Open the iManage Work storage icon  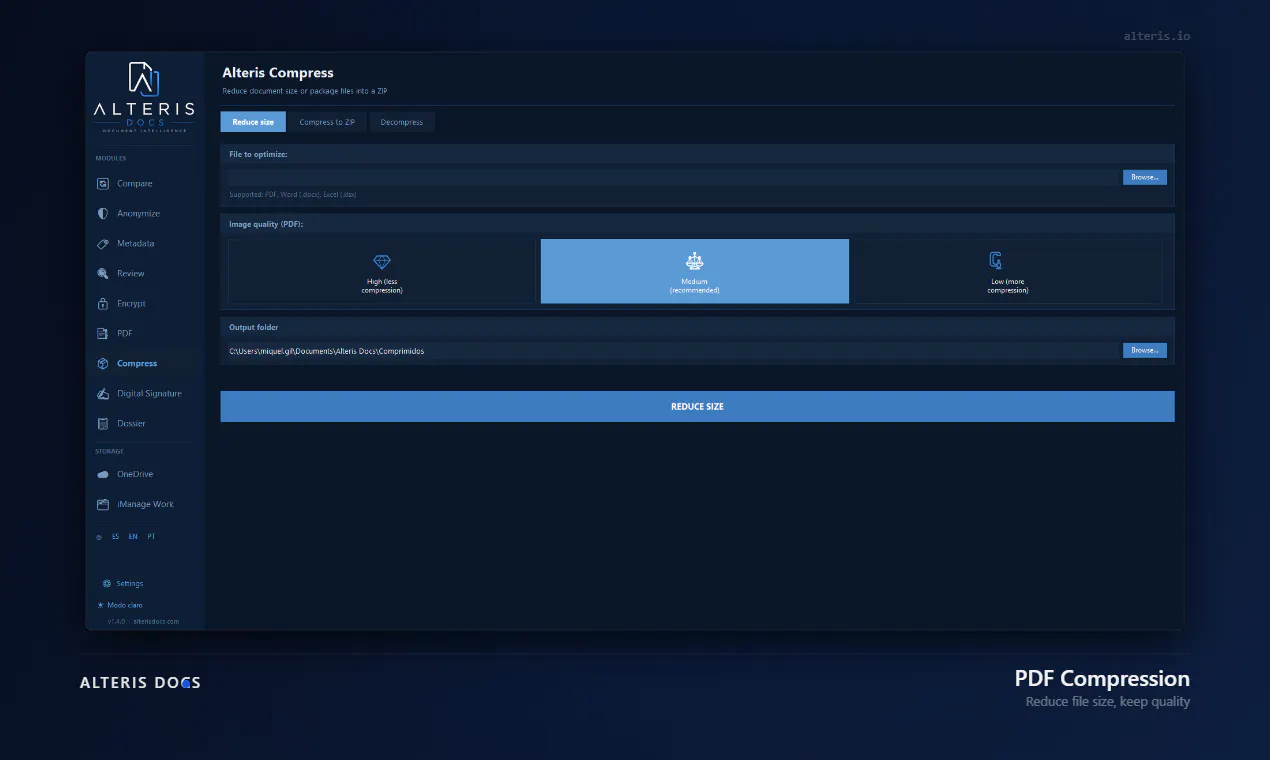(x=103, y=504)
